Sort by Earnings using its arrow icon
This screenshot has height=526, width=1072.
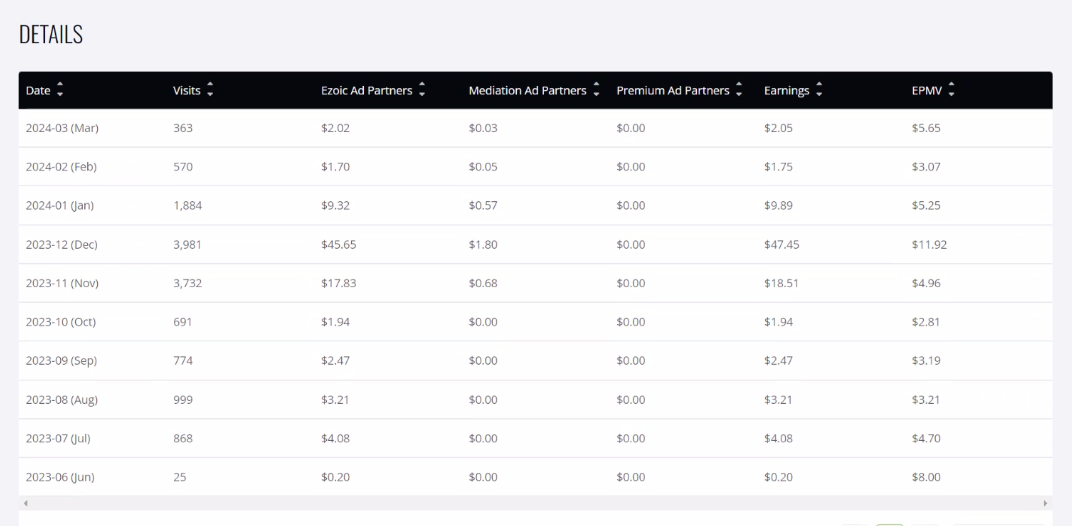click(819, 90)
